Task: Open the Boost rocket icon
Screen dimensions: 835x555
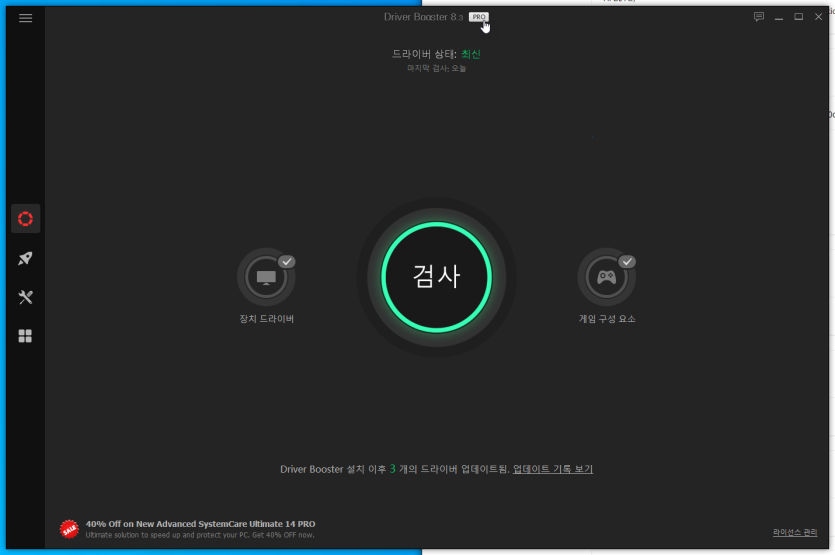Action: tap(26, 258)
